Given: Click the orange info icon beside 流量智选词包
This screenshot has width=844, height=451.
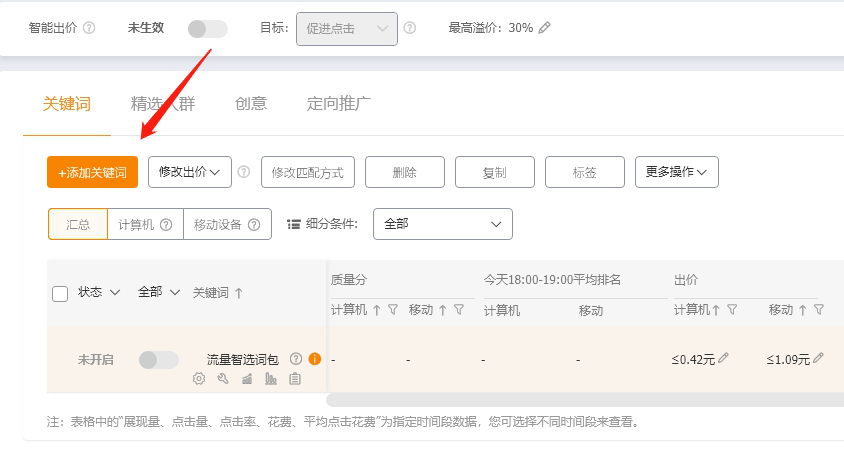Looking at the screenshot, I should point(314,359).
